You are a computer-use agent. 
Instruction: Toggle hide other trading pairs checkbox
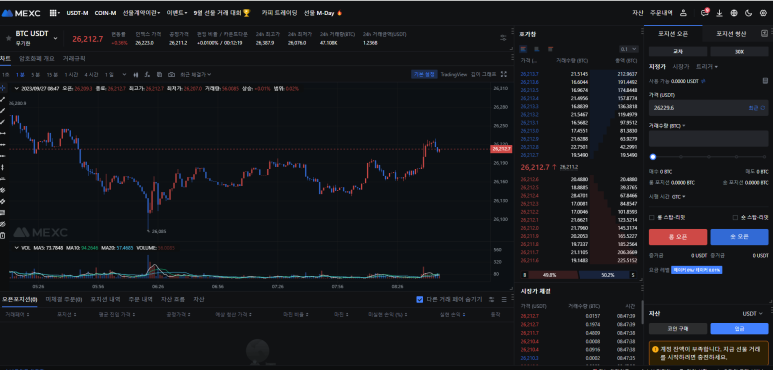[420, 299]
